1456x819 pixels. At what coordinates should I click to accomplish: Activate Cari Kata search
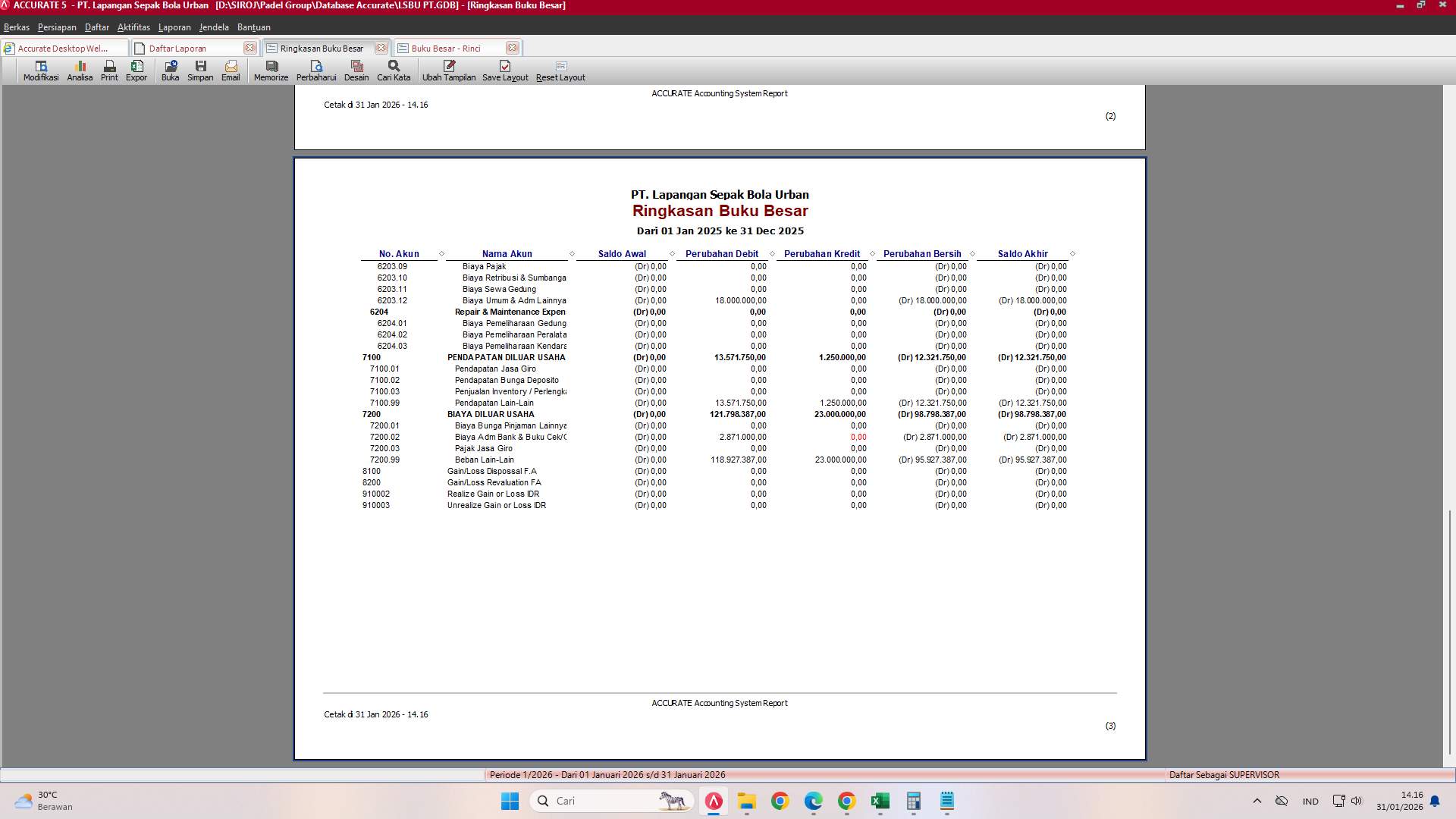click(x=392, y=71)
